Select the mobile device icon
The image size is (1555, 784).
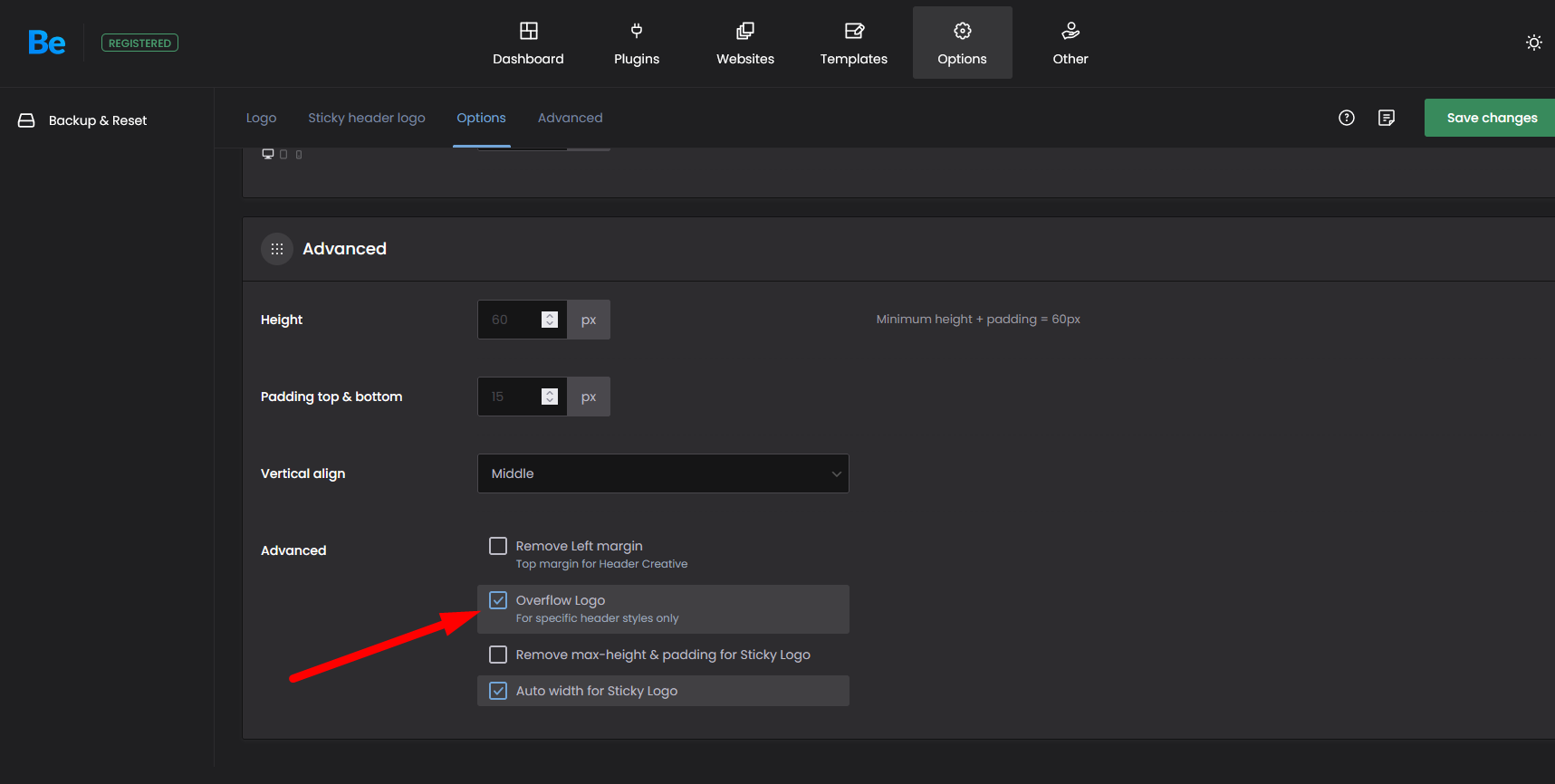click(299, 155)
